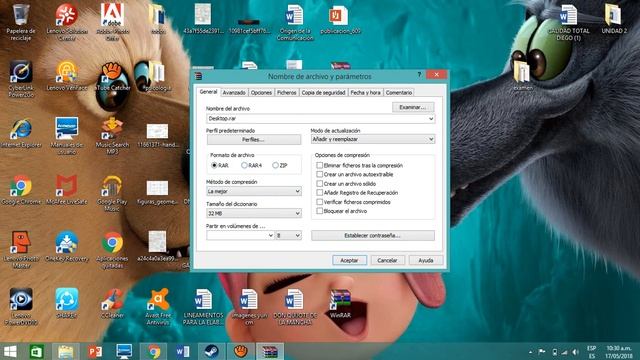This screenshot has width=640, height=360.
Task: Select the examen folder on desktop
Action: tap(522, 76)
